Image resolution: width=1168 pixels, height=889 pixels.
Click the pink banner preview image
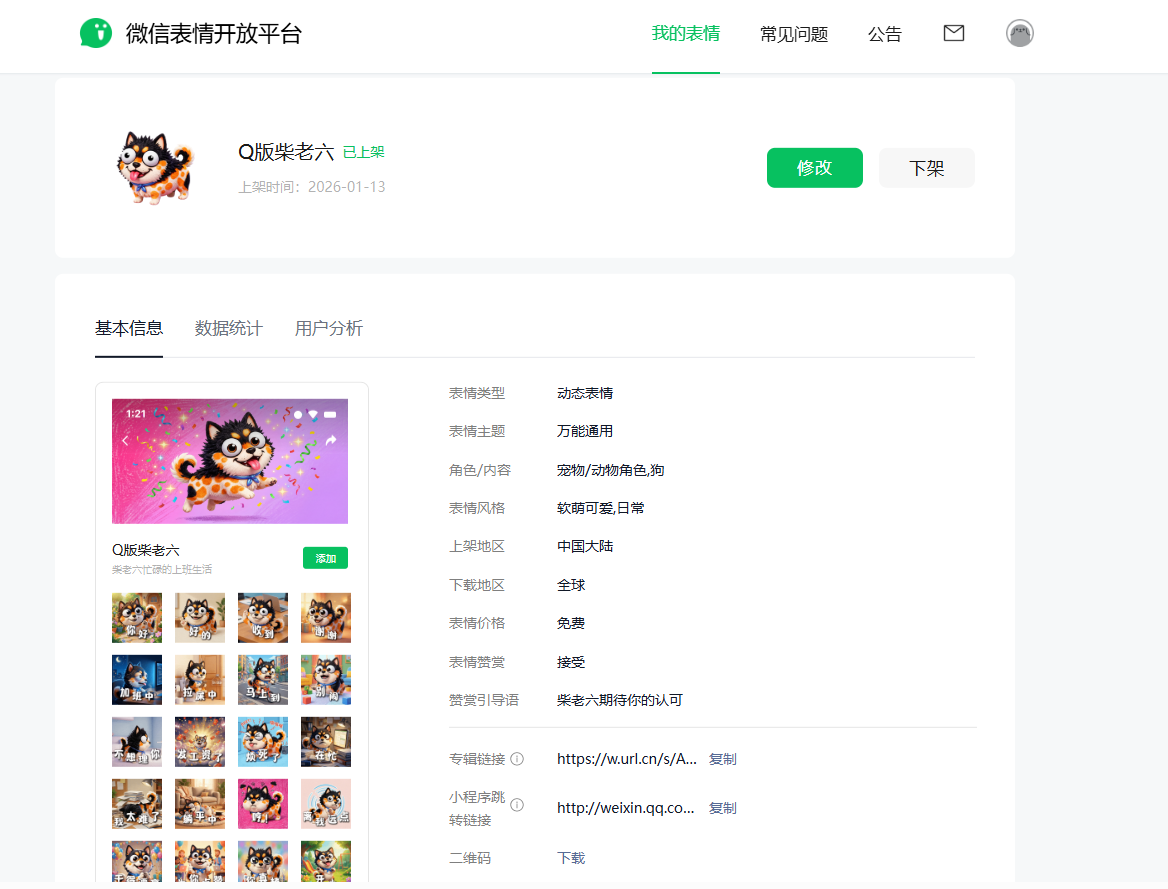[229, 461]
